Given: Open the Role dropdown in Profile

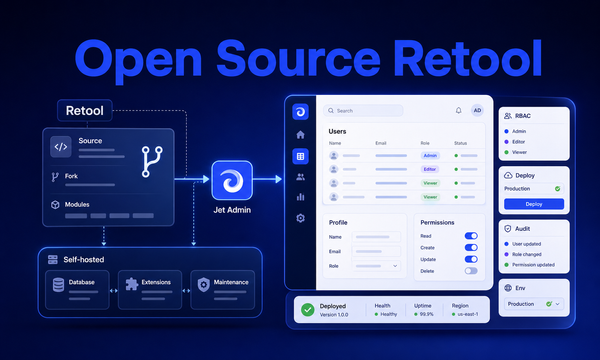Looking at the screenshot, I should [376, 266].
